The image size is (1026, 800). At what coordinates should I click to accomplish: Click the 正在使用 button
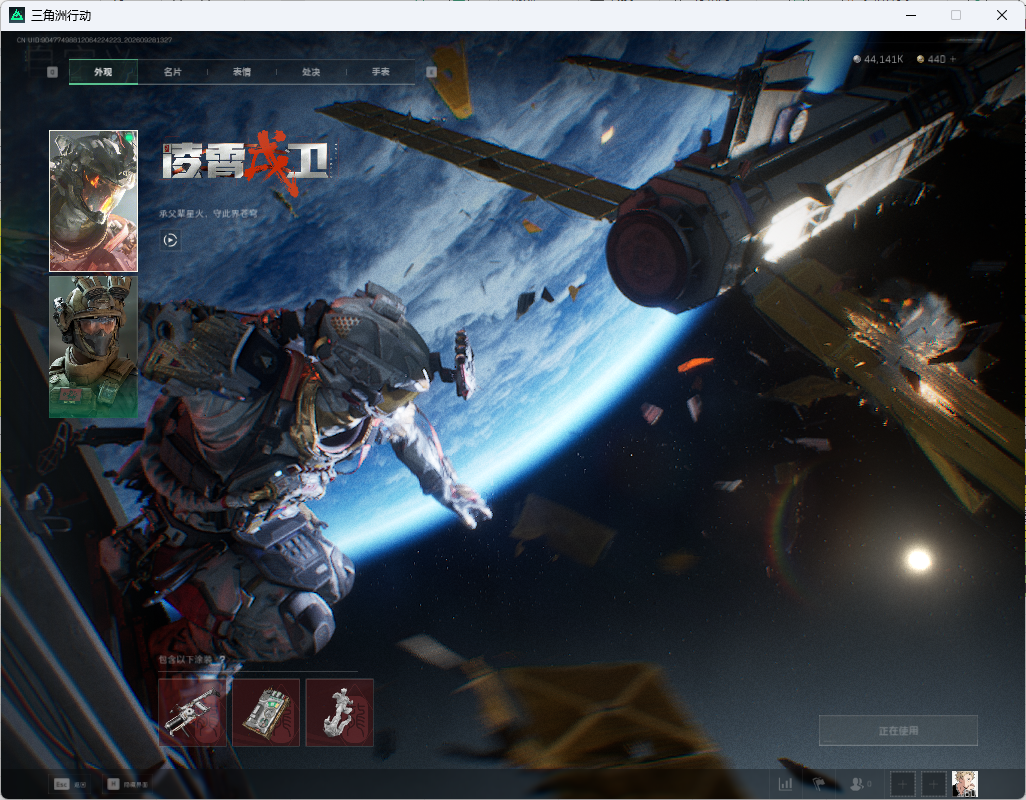pos(898,731)
